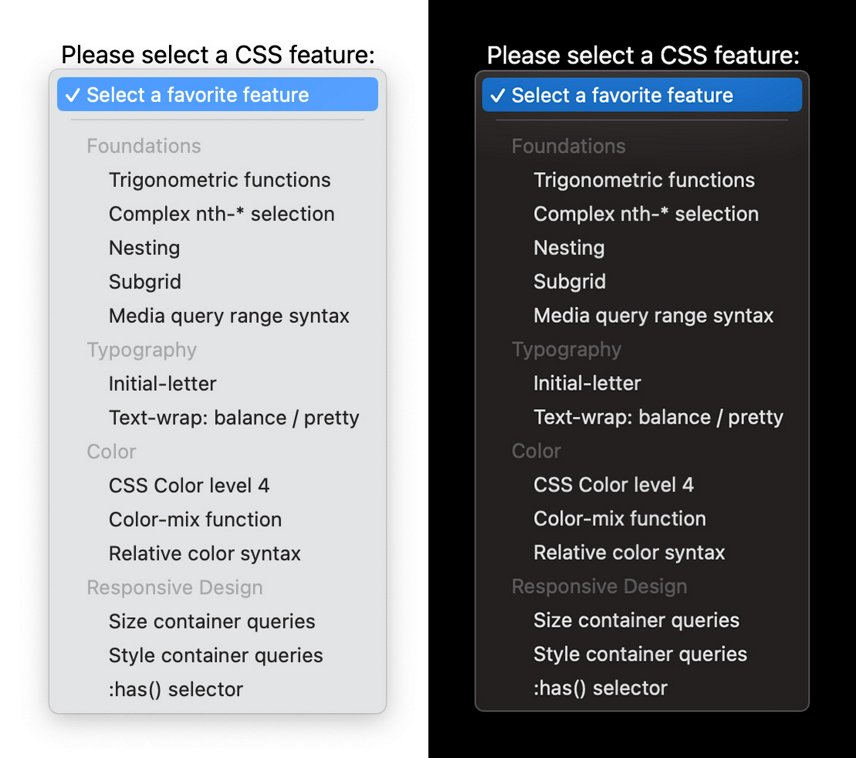The width and height of the screenshot is (856, 758).
Task: Choose "Subgrid" from the dark dropdown
Action: point(569,282)
